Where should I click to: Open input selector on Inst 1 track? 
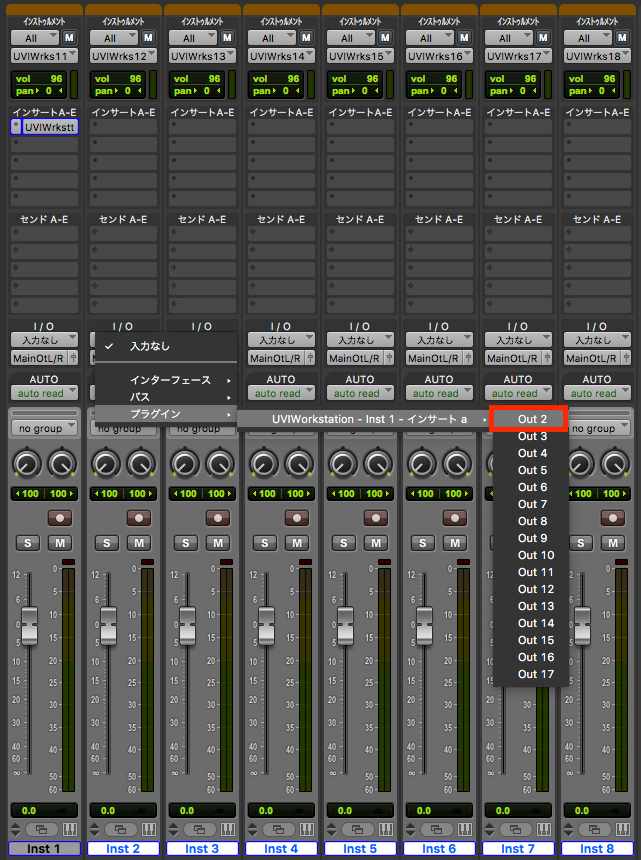[x=44, y=340]
